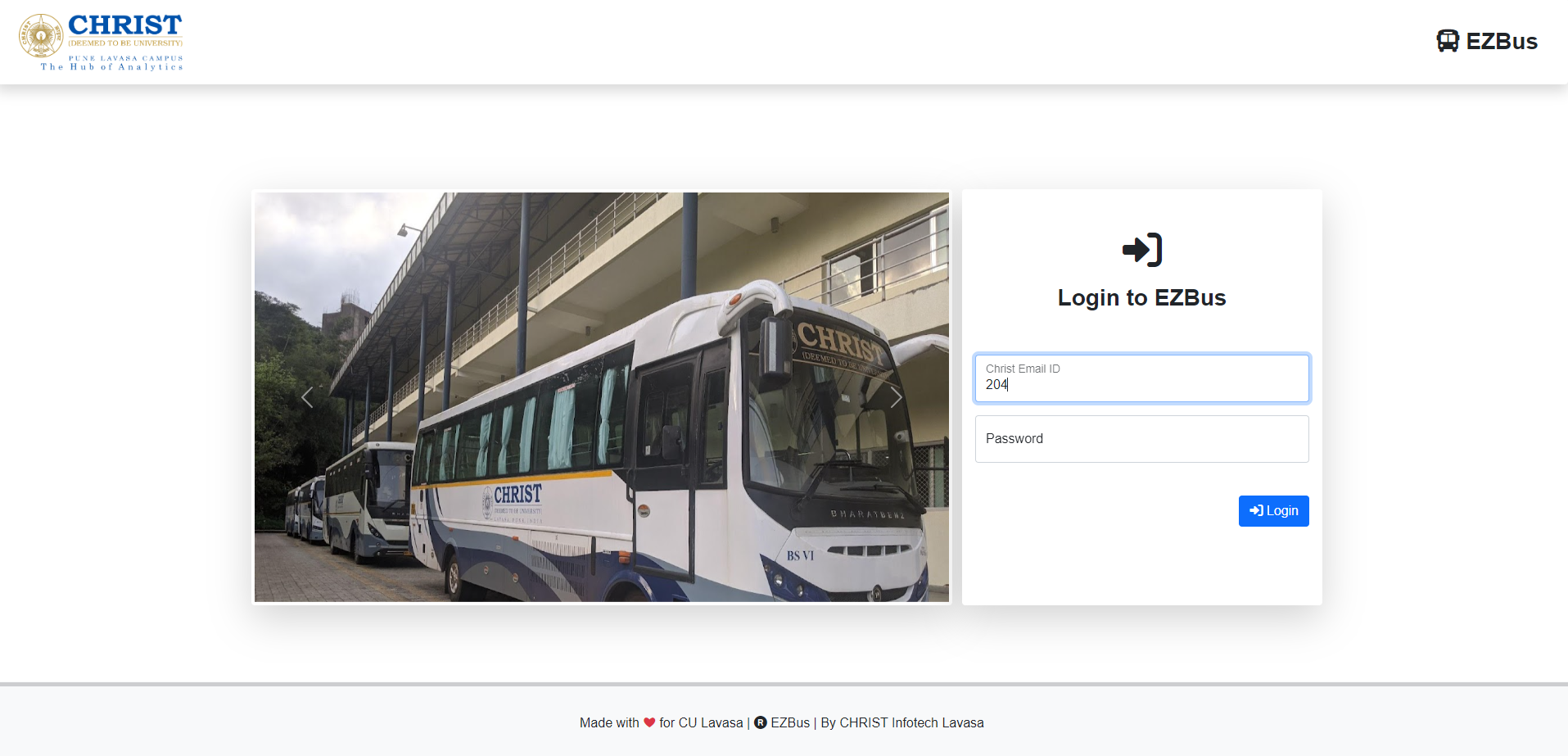1568x756 pixels.
Task: Focus the Christ Email ID field
Action: [1141, 378]
